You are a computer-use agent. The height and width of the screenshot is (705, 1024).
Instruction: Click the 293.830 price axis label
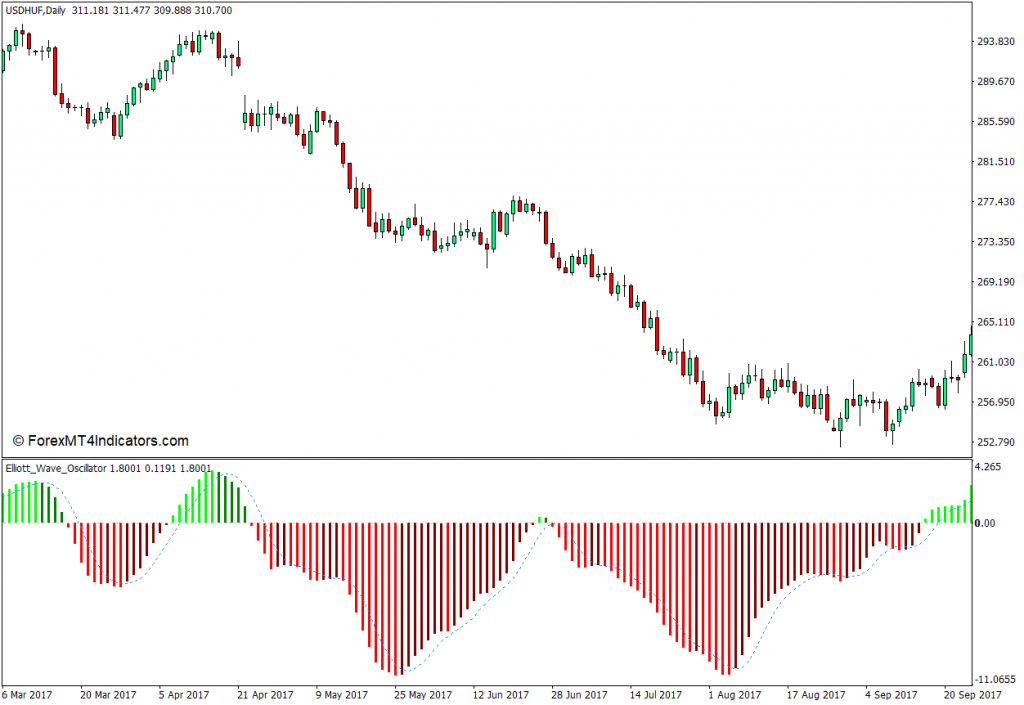[996, 42]
